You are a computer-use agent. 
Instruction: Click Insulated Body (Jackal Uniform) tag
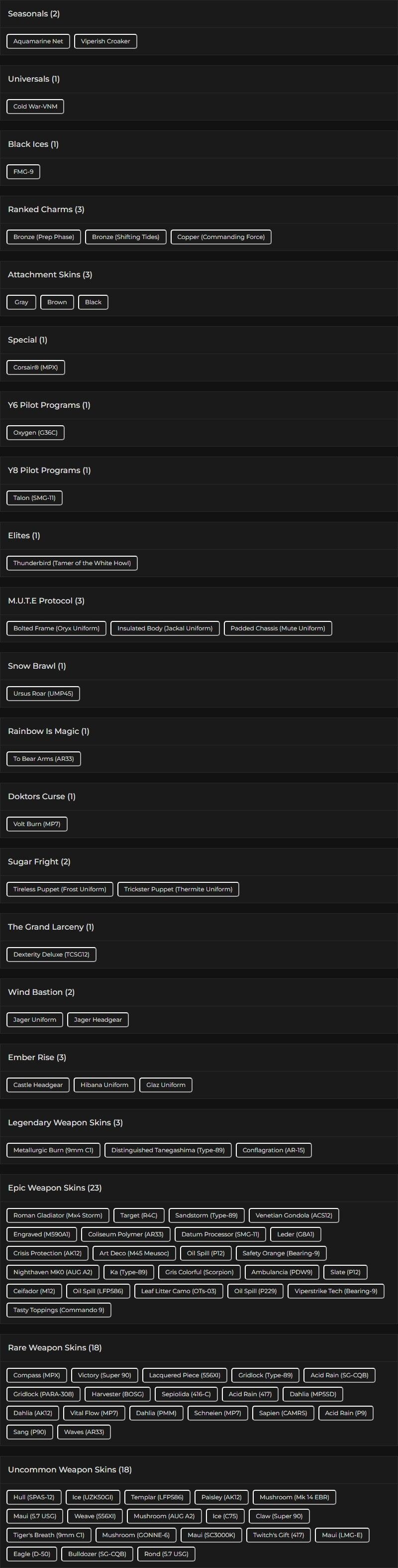pyautogui.click(x=165, y=628)
